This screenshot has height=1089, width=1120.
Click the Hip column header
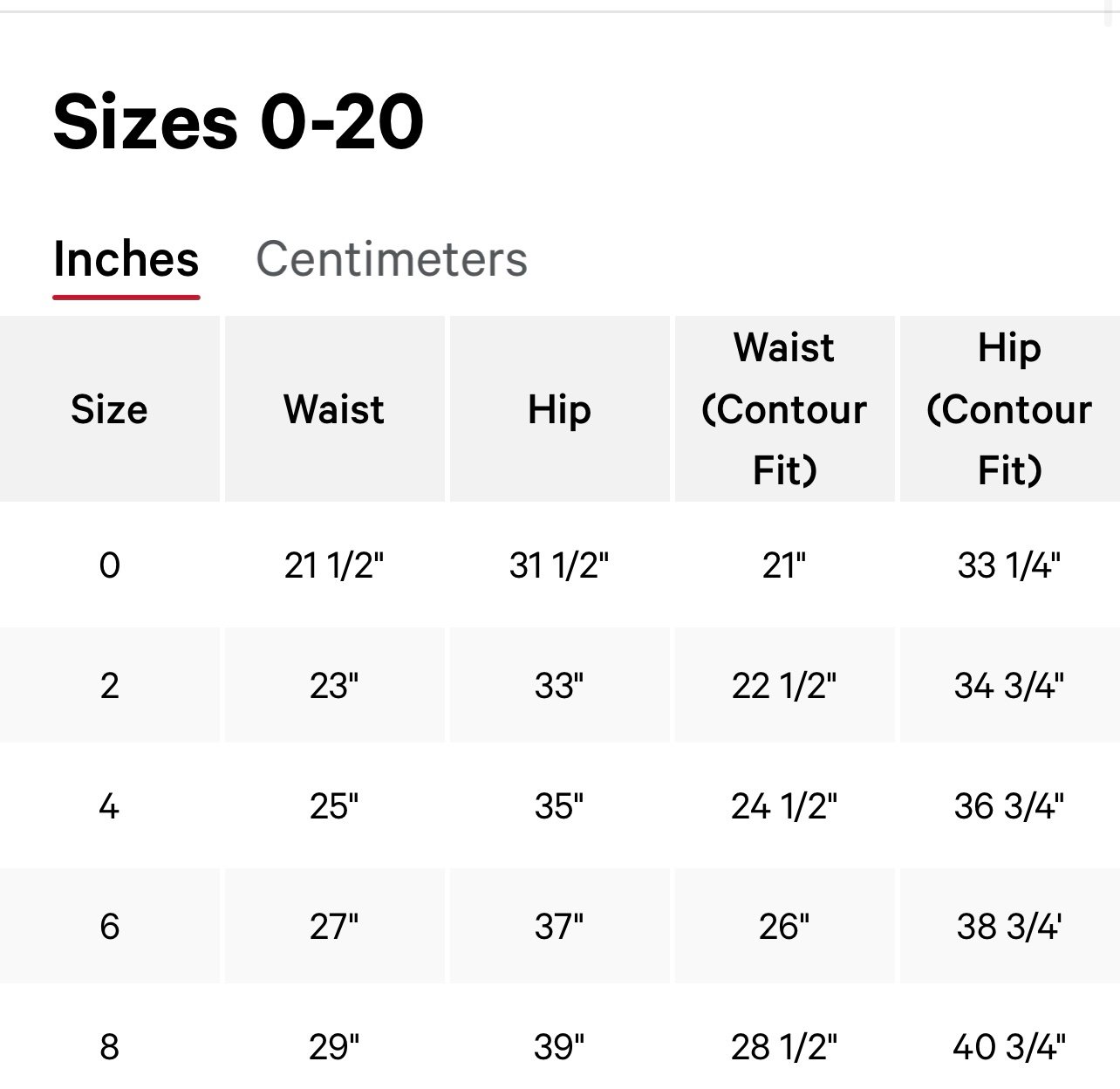tap(559, 409)
